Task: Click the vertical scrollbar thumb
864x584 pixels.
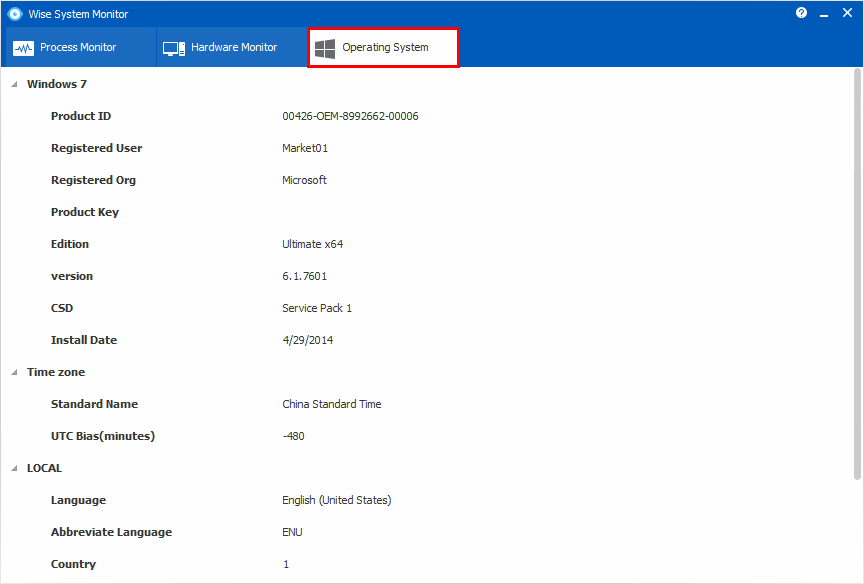Action: [857, 274]
